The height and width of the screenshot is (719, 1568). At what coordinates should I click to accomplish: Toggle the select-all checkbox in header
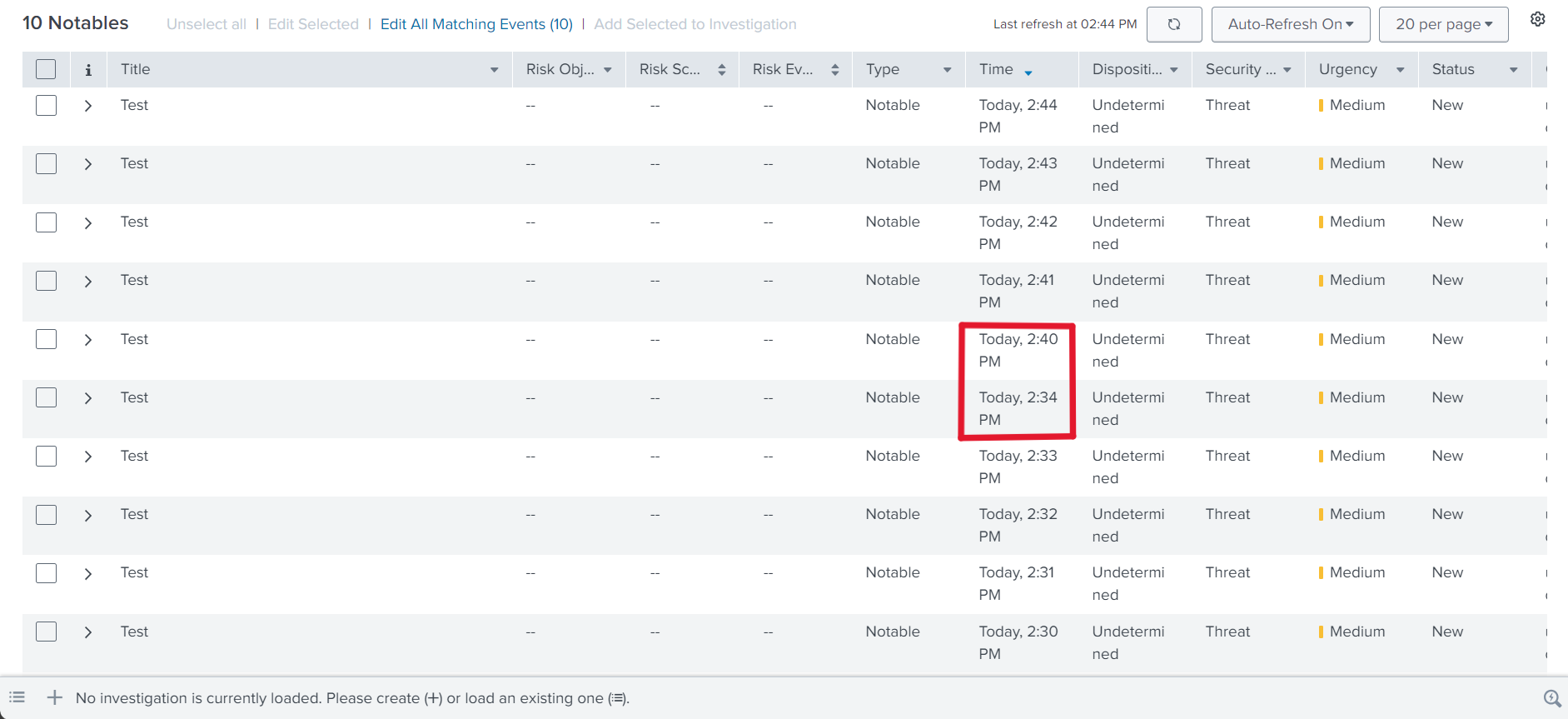(x=46, y=69)
